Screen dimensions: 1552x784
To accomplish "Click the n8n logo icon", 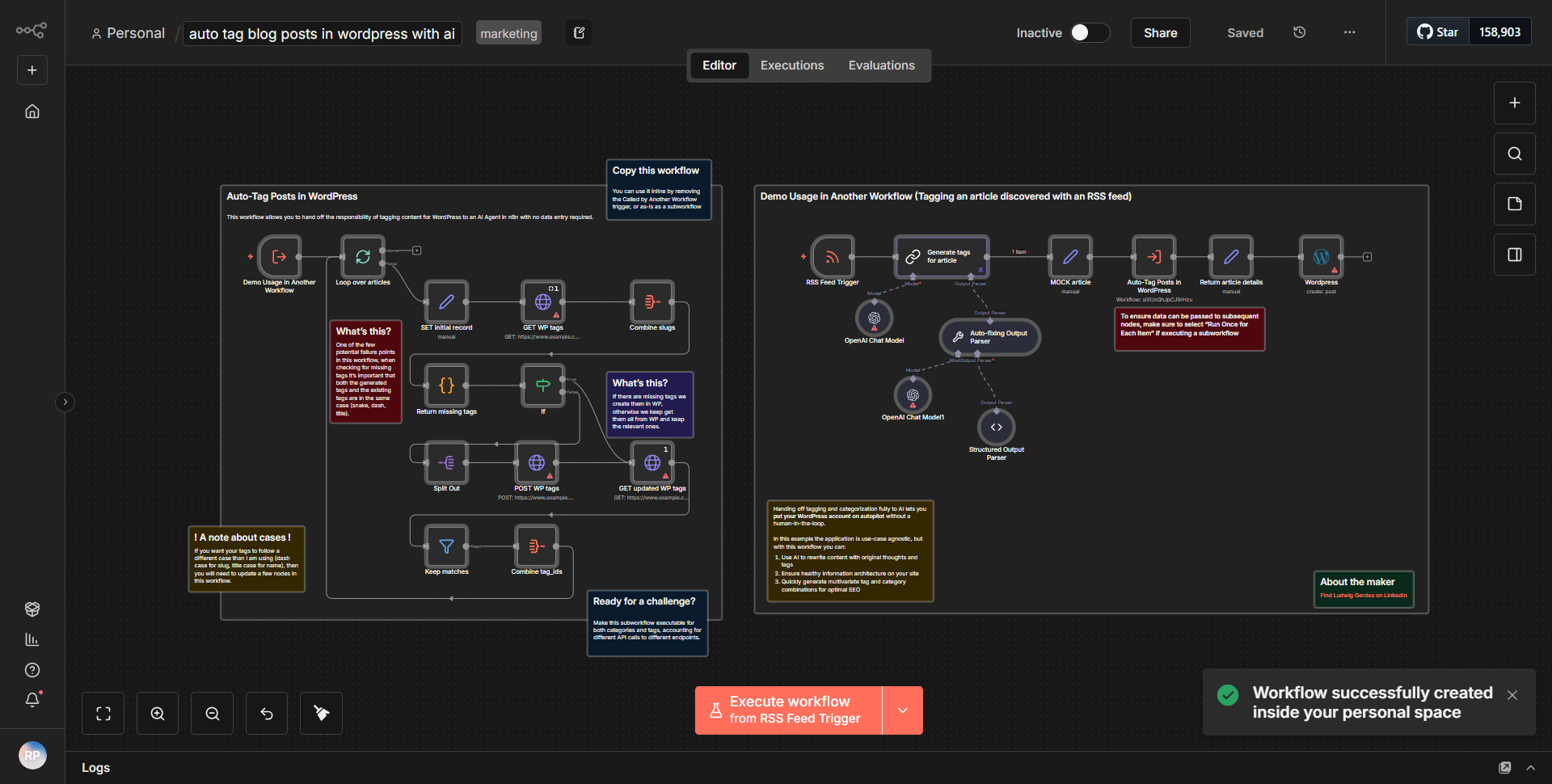I will click(x=32, y=31).
